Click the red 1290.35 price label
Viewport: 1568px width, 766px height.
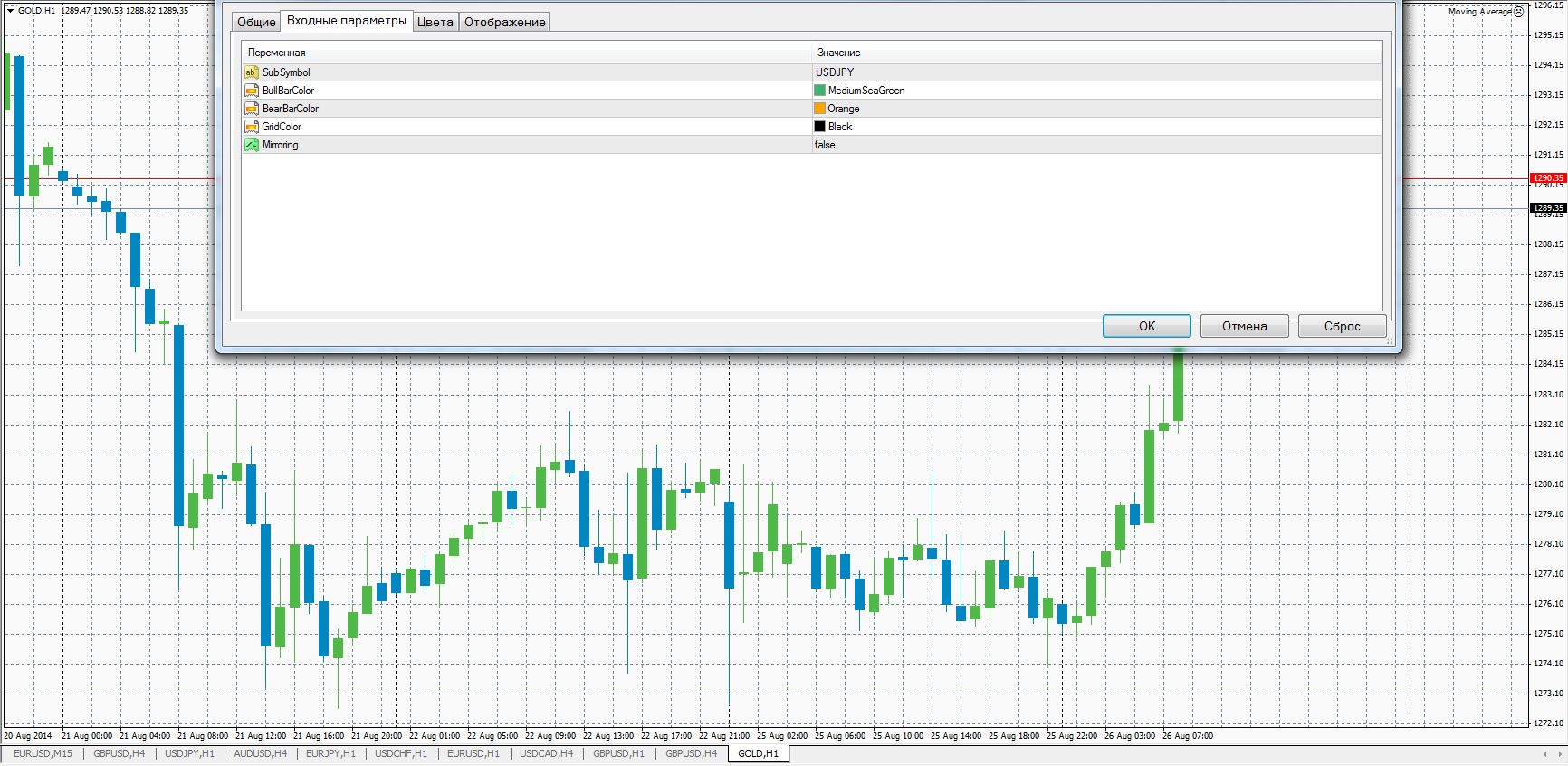[x=1548, y=178]
